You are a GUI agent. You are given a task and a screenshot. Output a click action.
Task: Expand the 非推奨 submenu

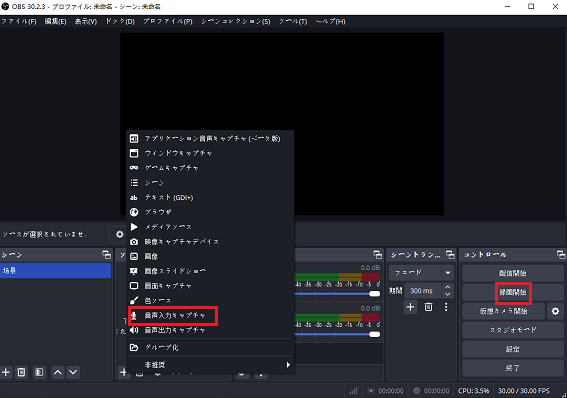[x=210, y=365]
